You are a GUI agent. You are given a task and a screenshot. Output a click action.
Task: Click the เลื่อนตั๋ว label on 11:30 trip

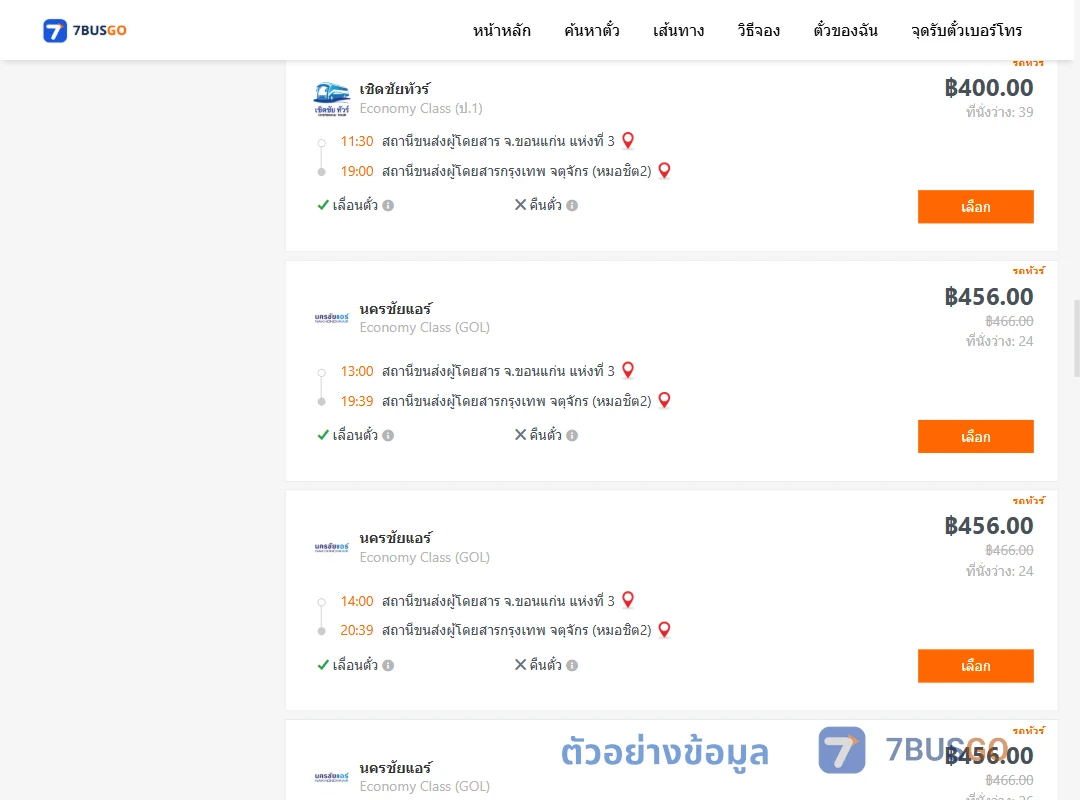pos(355,205)
